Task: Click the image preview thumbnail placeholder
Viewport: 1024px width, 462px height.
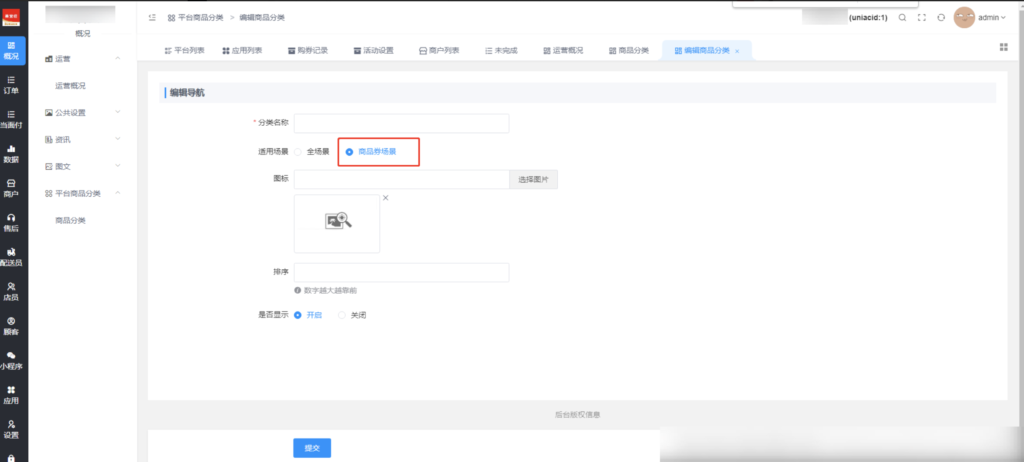Action: pyautogui.click(x=337, y=223)
